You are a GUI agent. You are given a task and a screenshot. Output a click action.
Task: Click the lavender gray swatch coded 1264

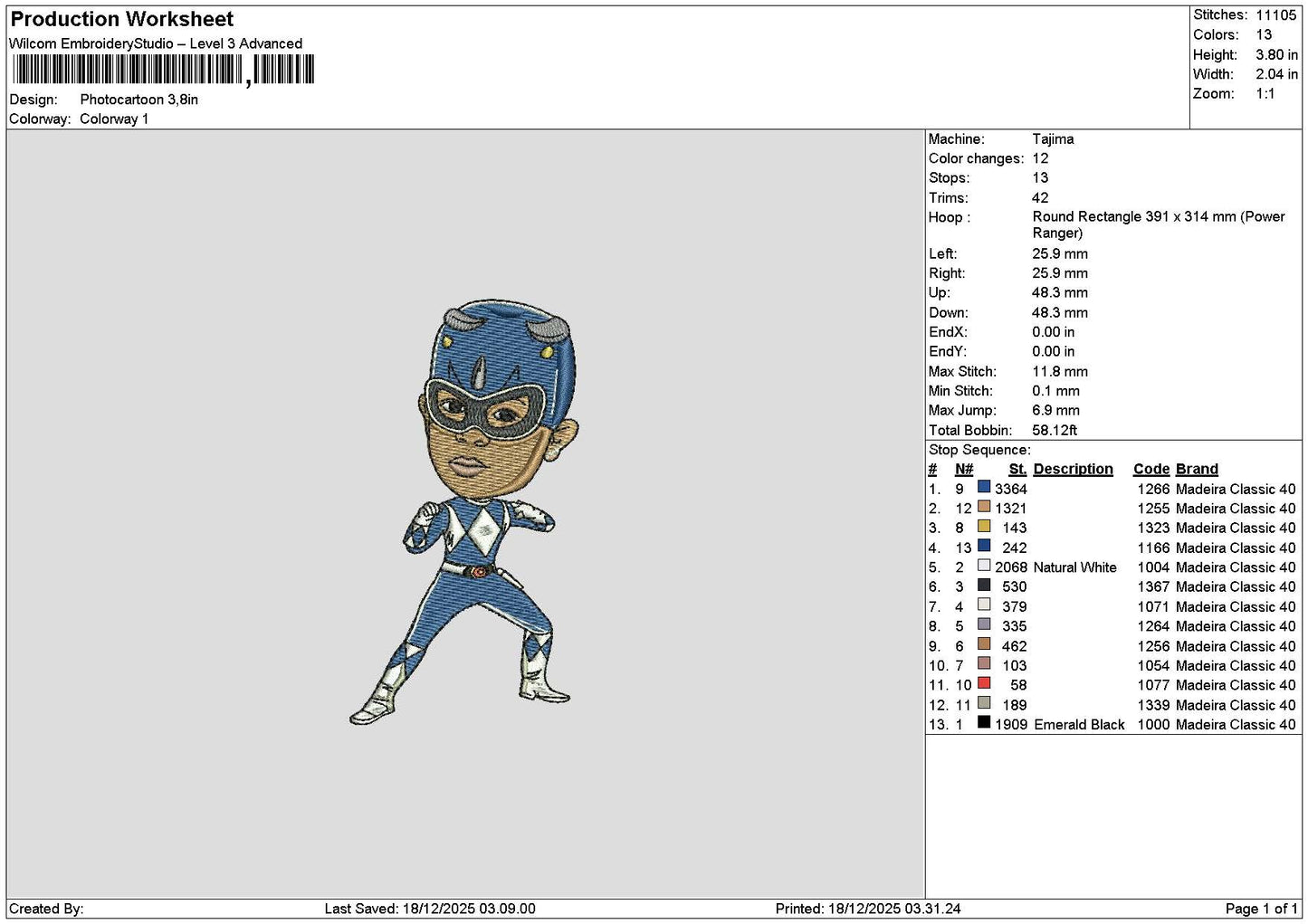tap(983, 625)
